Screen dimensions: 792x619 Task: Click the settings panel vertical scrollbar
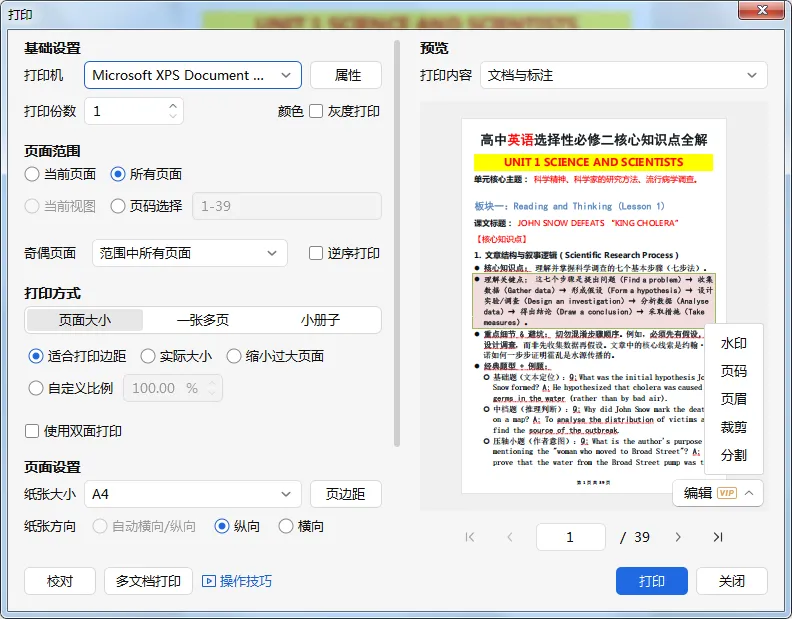pos(397,244)
